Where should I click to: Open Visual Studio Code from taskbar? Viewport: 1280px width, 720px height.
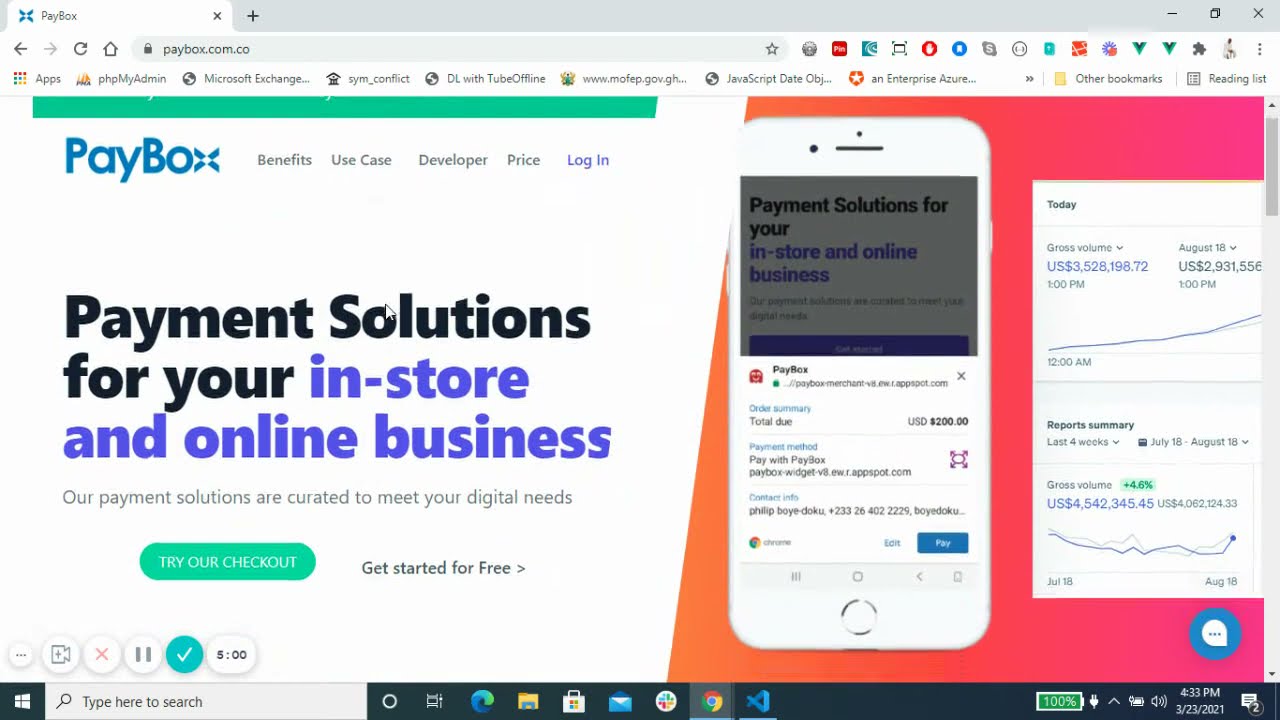tap(758, 701)
